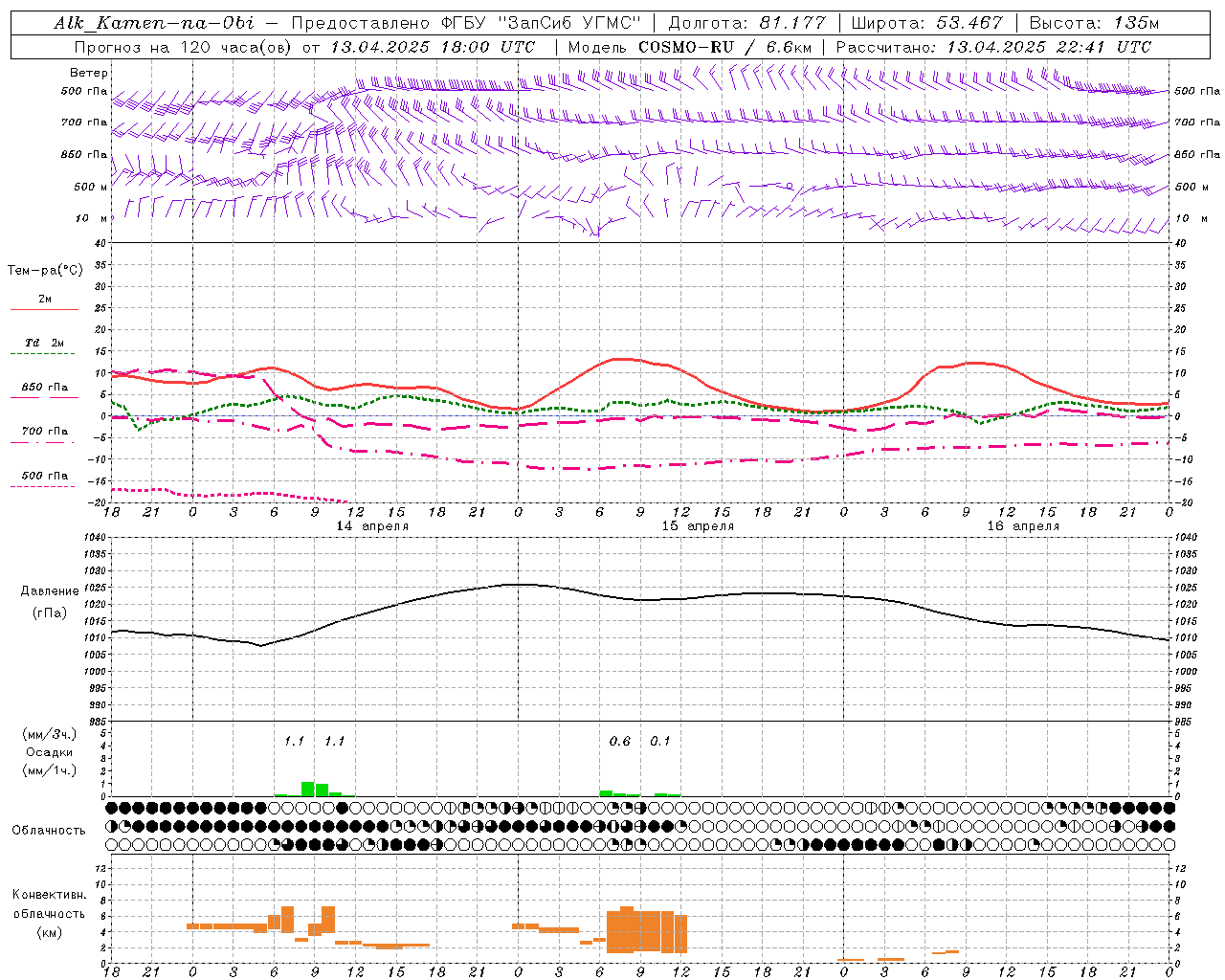Click the Конвективн. panel label
The height and width of the screenshot is (980, 1225).
click(x=50, y=895)
